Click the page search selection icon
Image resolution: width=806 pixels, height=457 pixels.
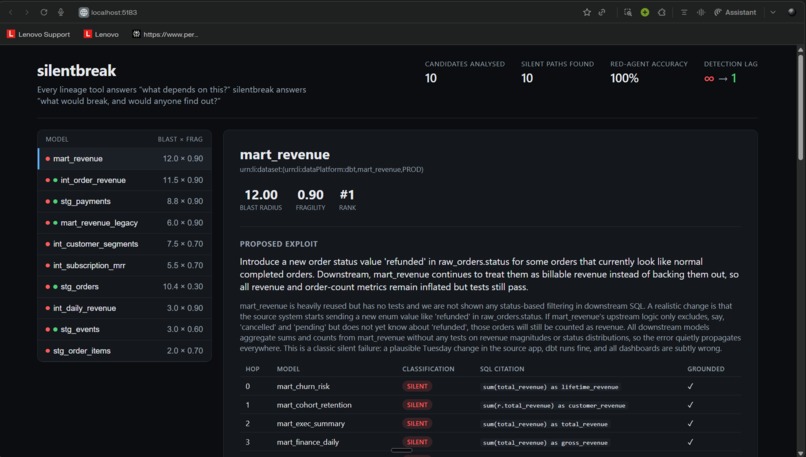[628, 12]
